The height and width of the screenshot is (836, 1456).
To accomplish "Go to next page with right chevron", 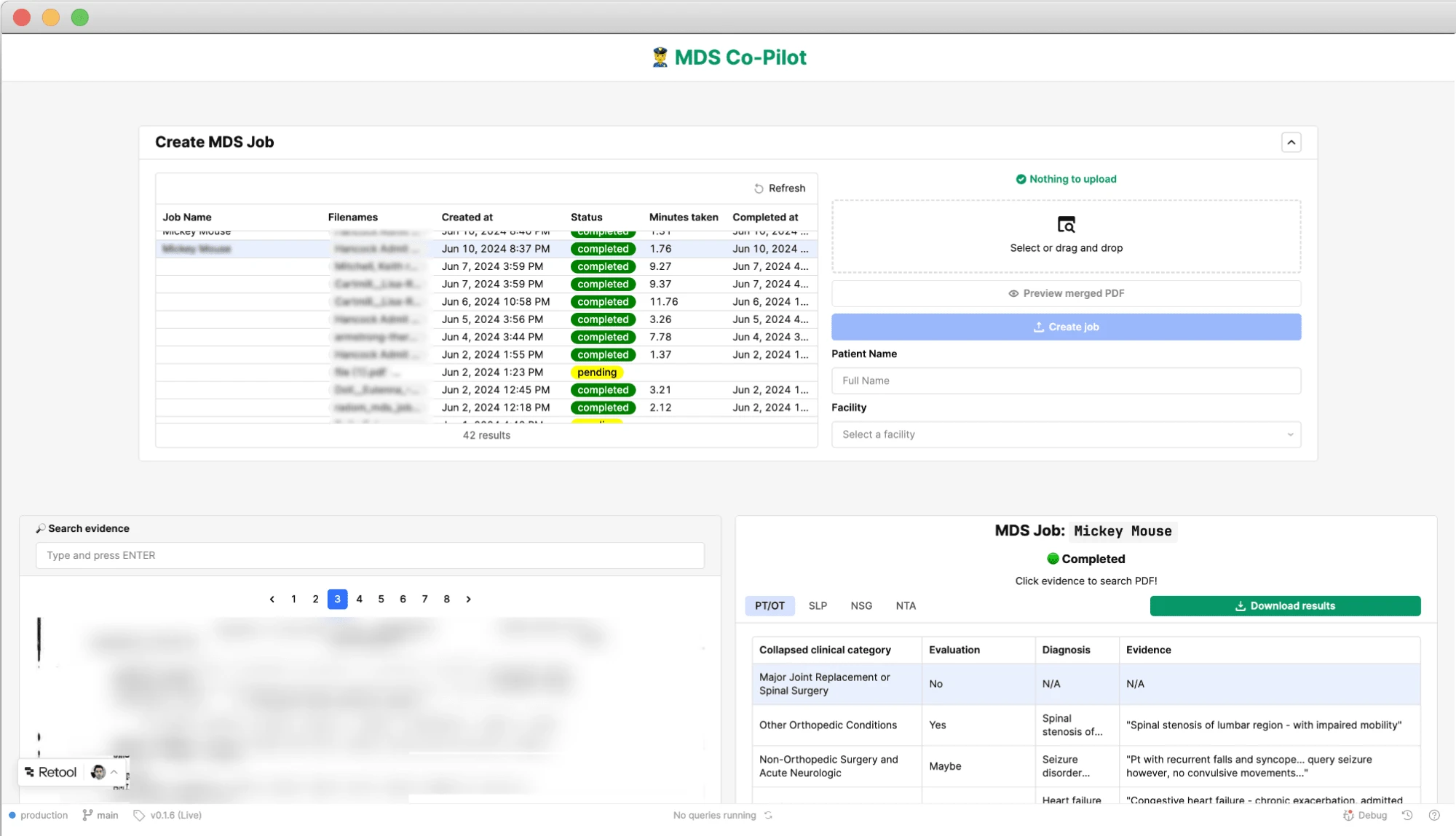I will point(468,600).
